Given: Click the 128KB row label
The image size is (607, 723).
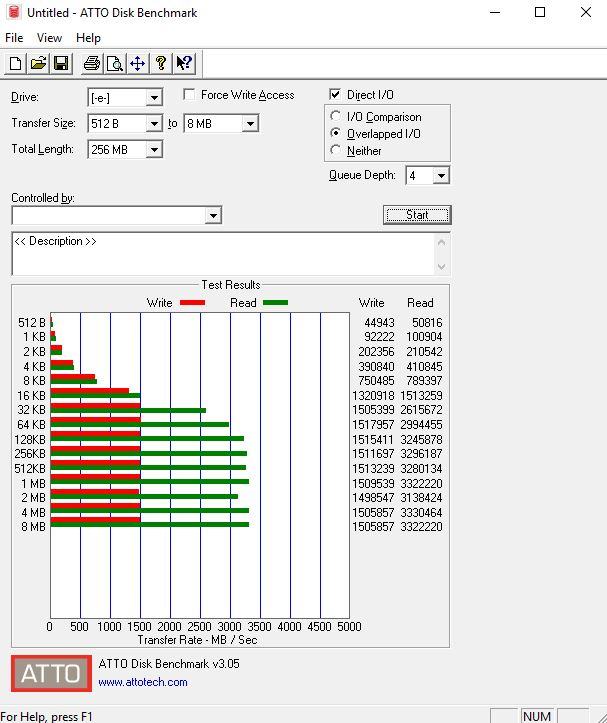Looking at the screenshot, I should pos(30,440).
